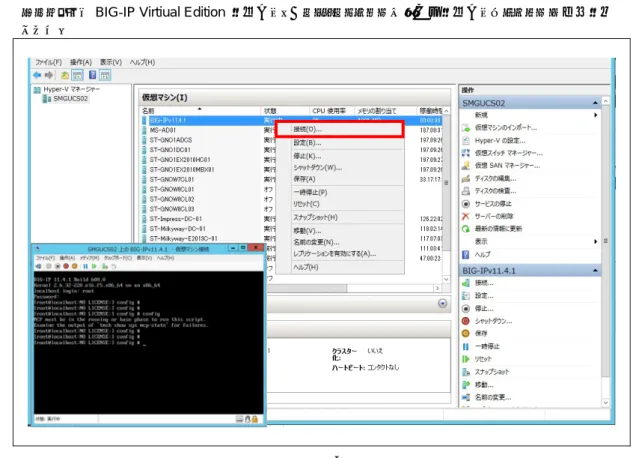Click ディスクの検査 in Actions pane
The image size is (633, 458).
pos(495,191)
